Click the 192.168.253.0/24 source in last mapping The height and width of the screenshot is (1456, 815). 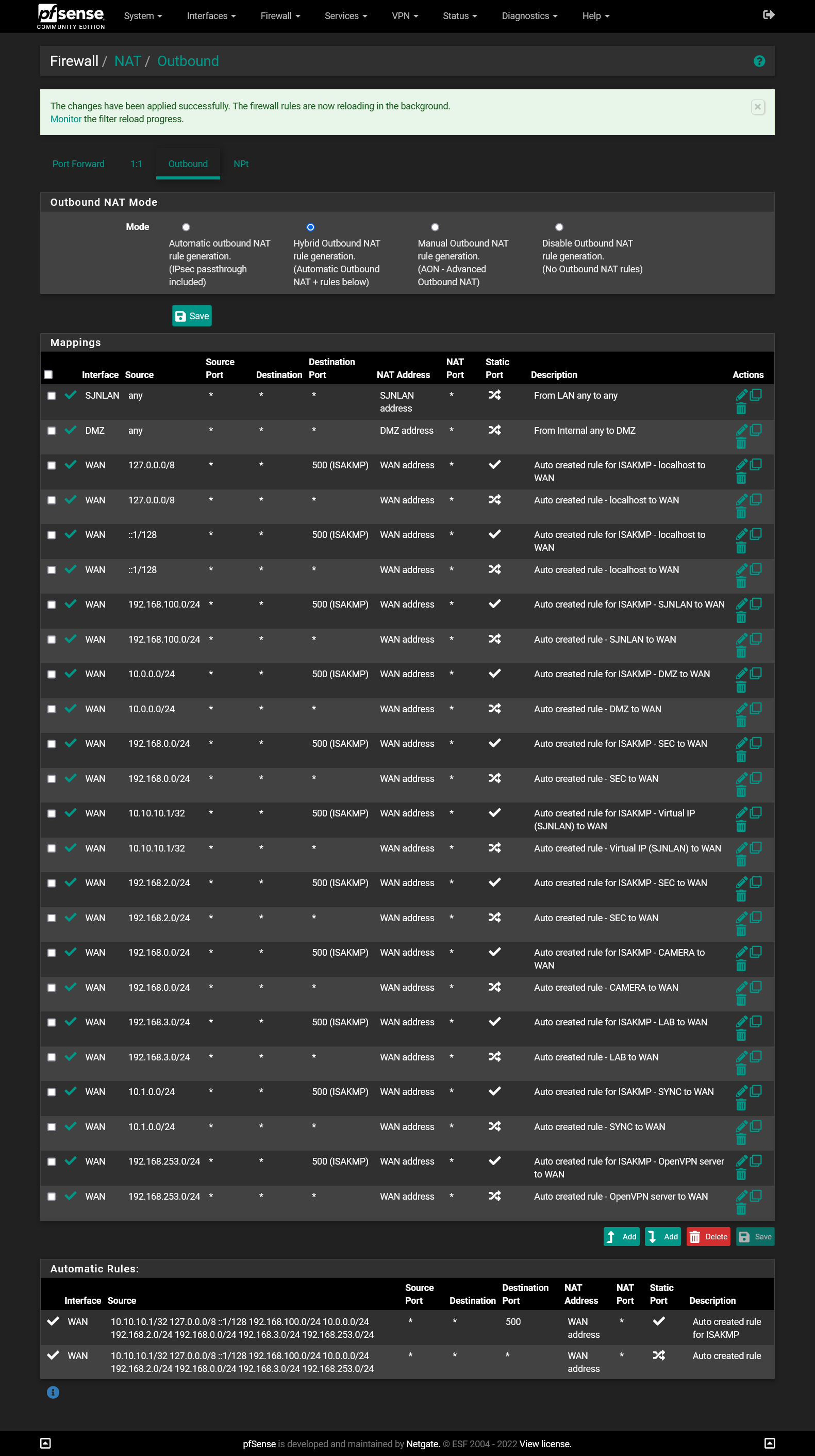(164, 1197)
